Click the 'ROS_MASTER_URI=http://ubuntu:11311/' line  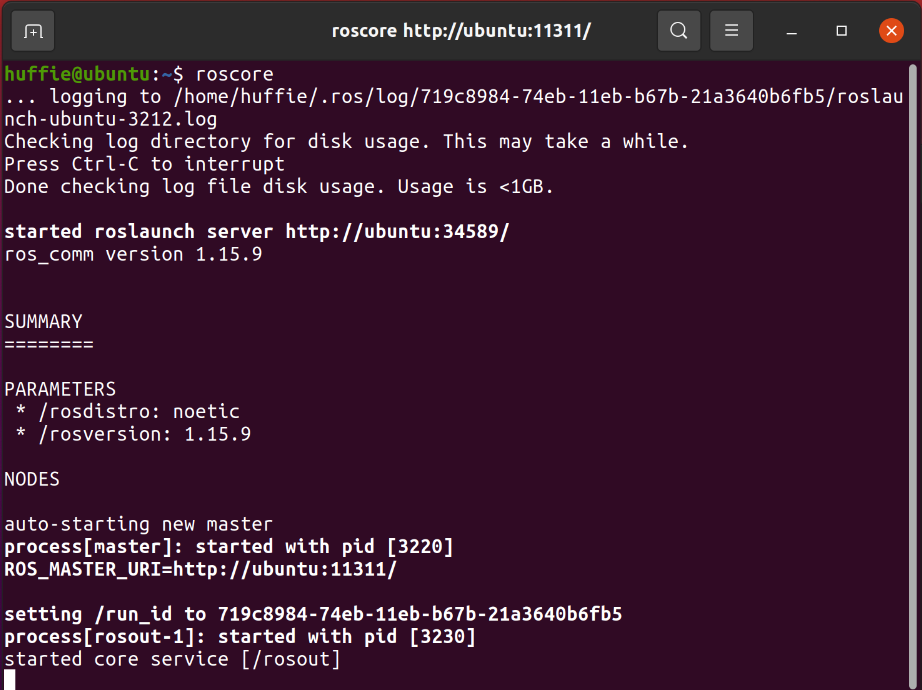coord(201,569)
